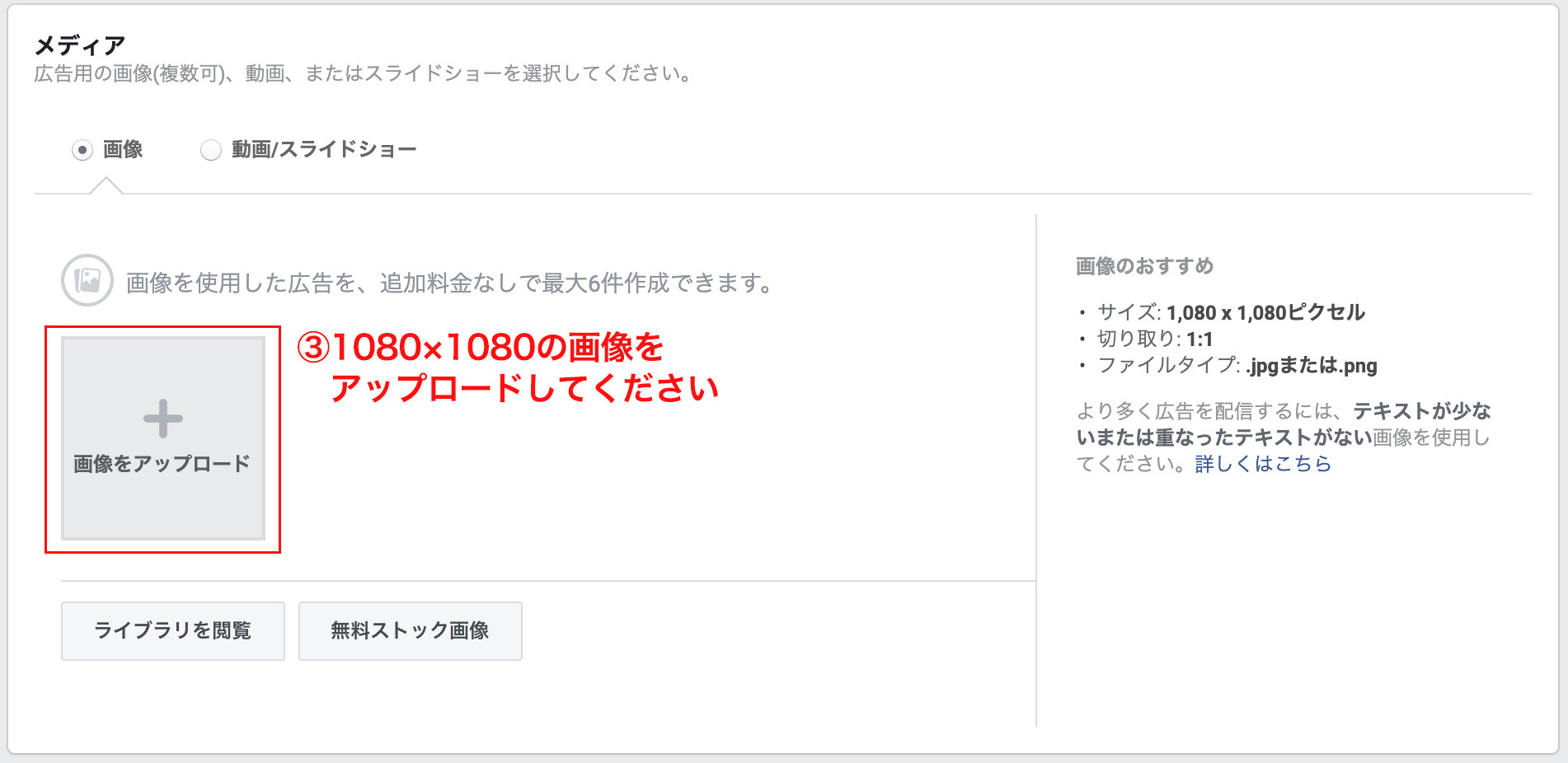Screen dimensions: 1568x763
Task: Click the 画像をアップロード label text
Action: pyautogui.click(x=162, y=464)
